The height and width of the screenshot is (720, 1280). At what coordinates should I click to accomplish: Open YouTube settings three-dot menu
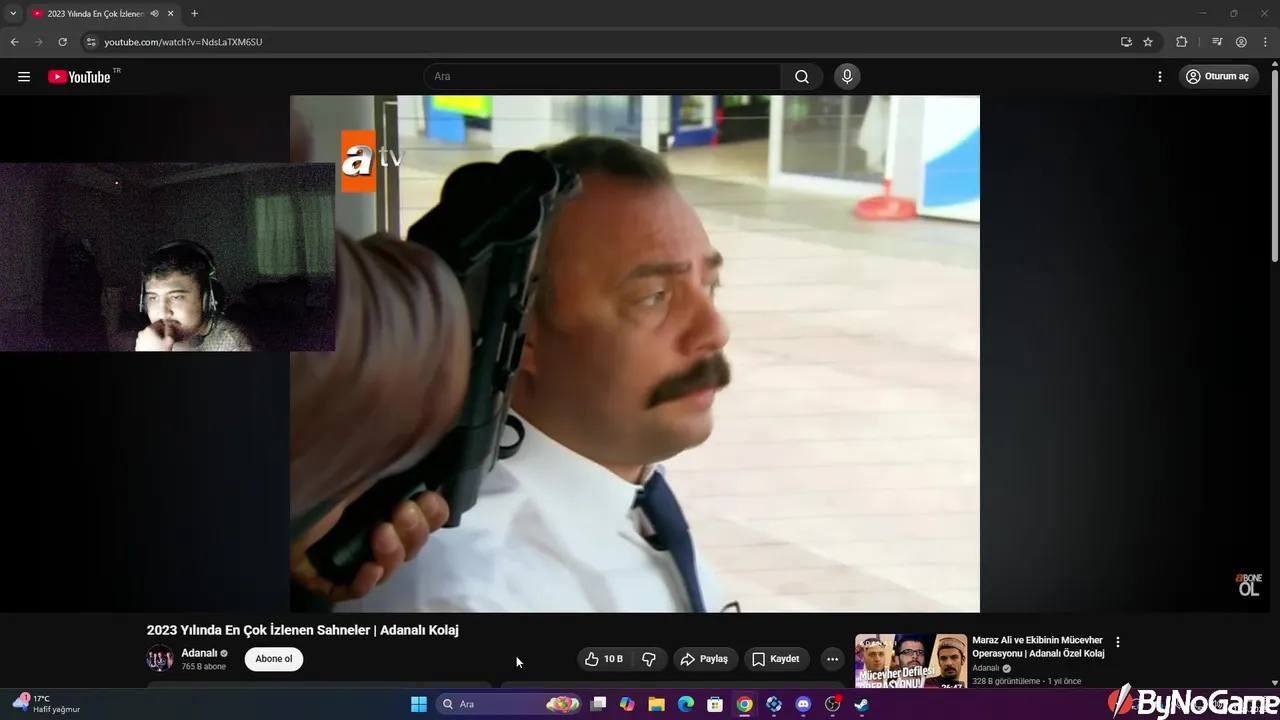click(x=1160, y=77)
